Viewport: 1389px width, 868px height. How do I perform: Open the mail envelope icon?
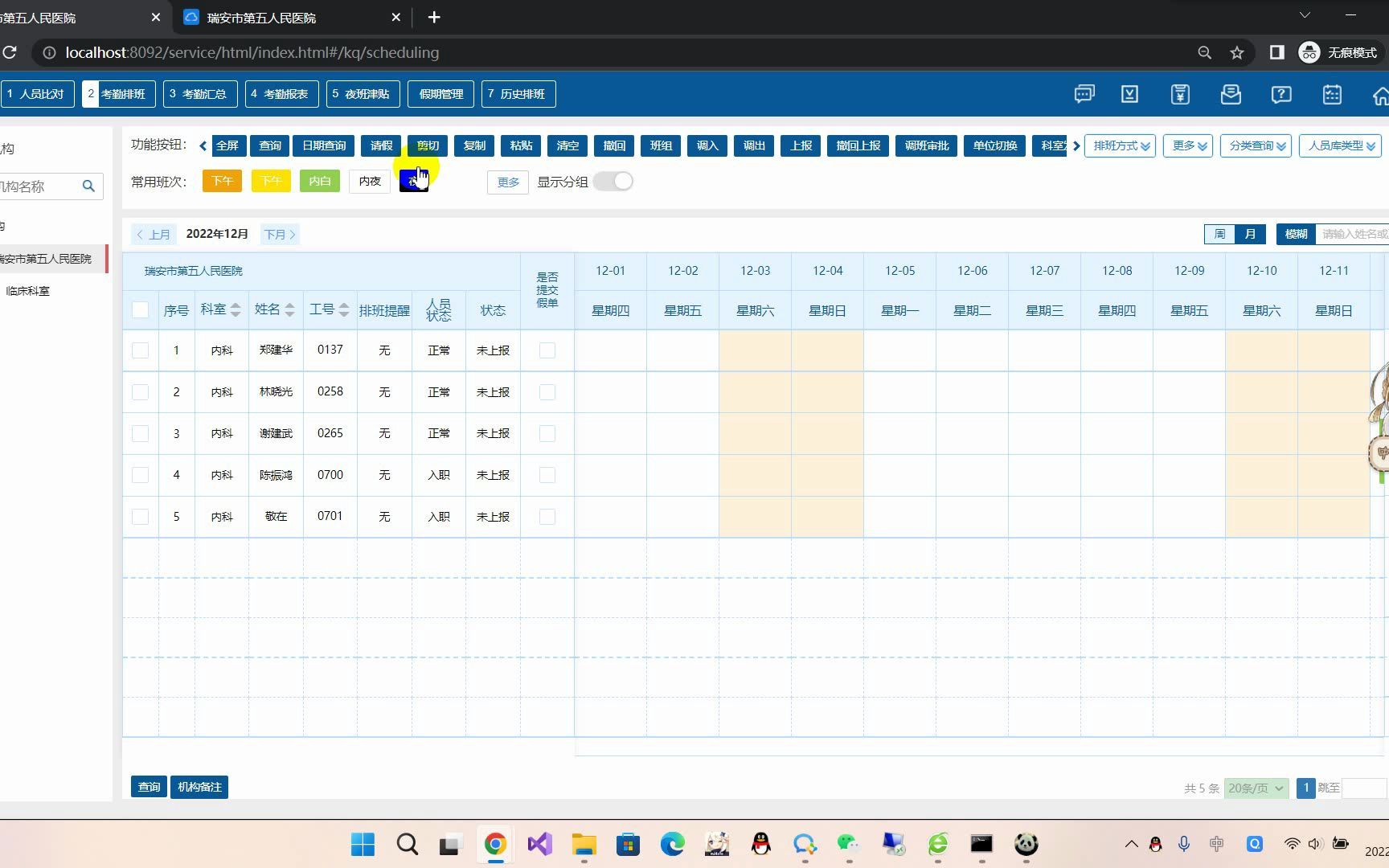[1231, 94]
